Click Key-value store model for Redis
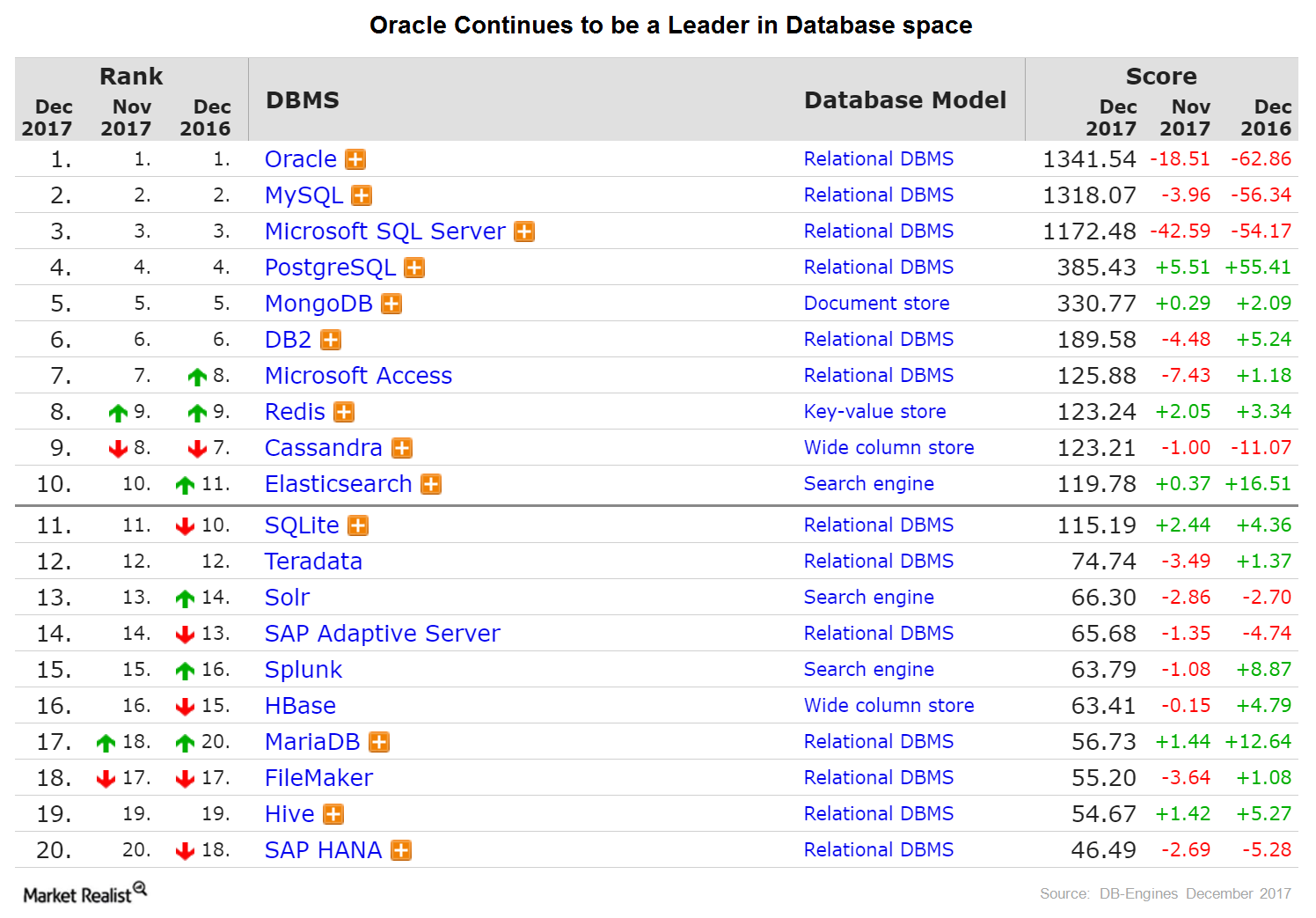Image resolution: width=1316 pixels, height=918 pixels. [875, 412]
